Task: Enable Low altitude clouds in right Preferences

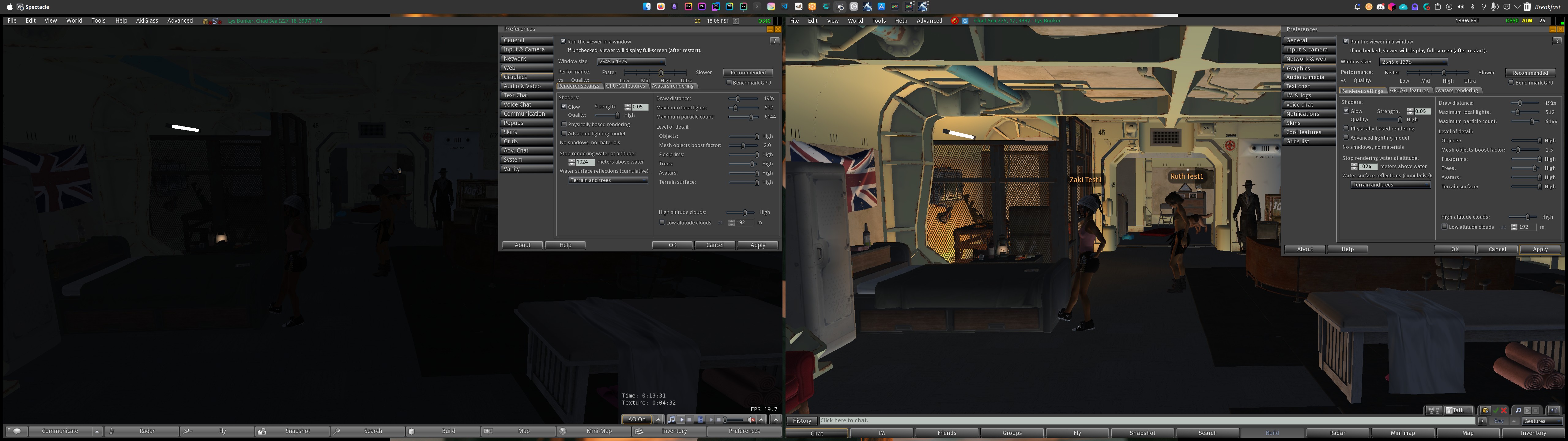Action: 1445,227
